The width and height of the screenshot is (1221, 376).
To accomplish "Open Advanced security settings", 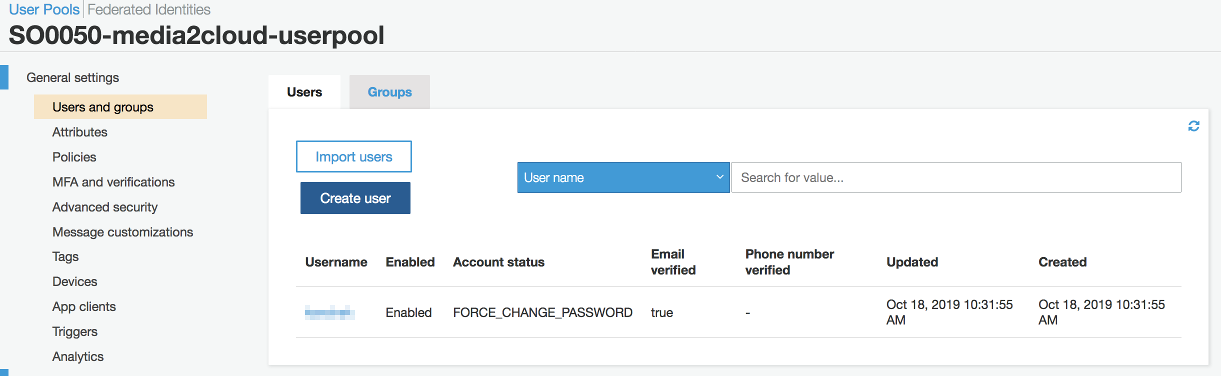I will pos(105,207).
